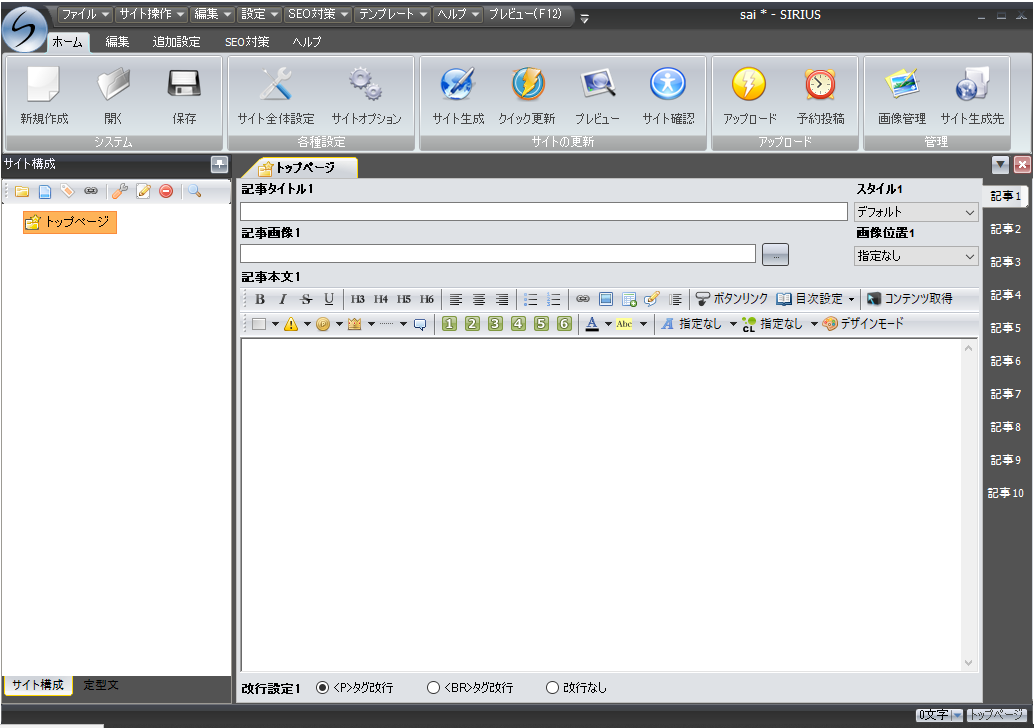
Task: Toggle デザインモード in the editor
Action: point(863,324)
